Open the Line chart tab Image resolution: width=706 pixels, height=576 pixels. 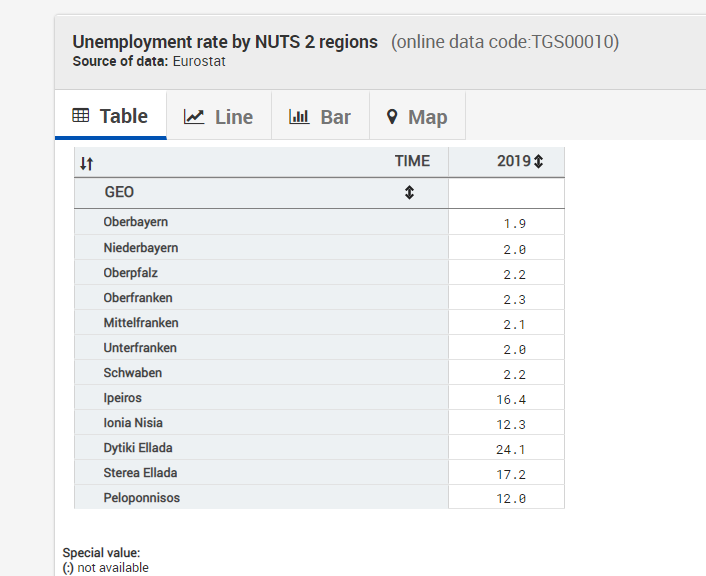point(219,117)
